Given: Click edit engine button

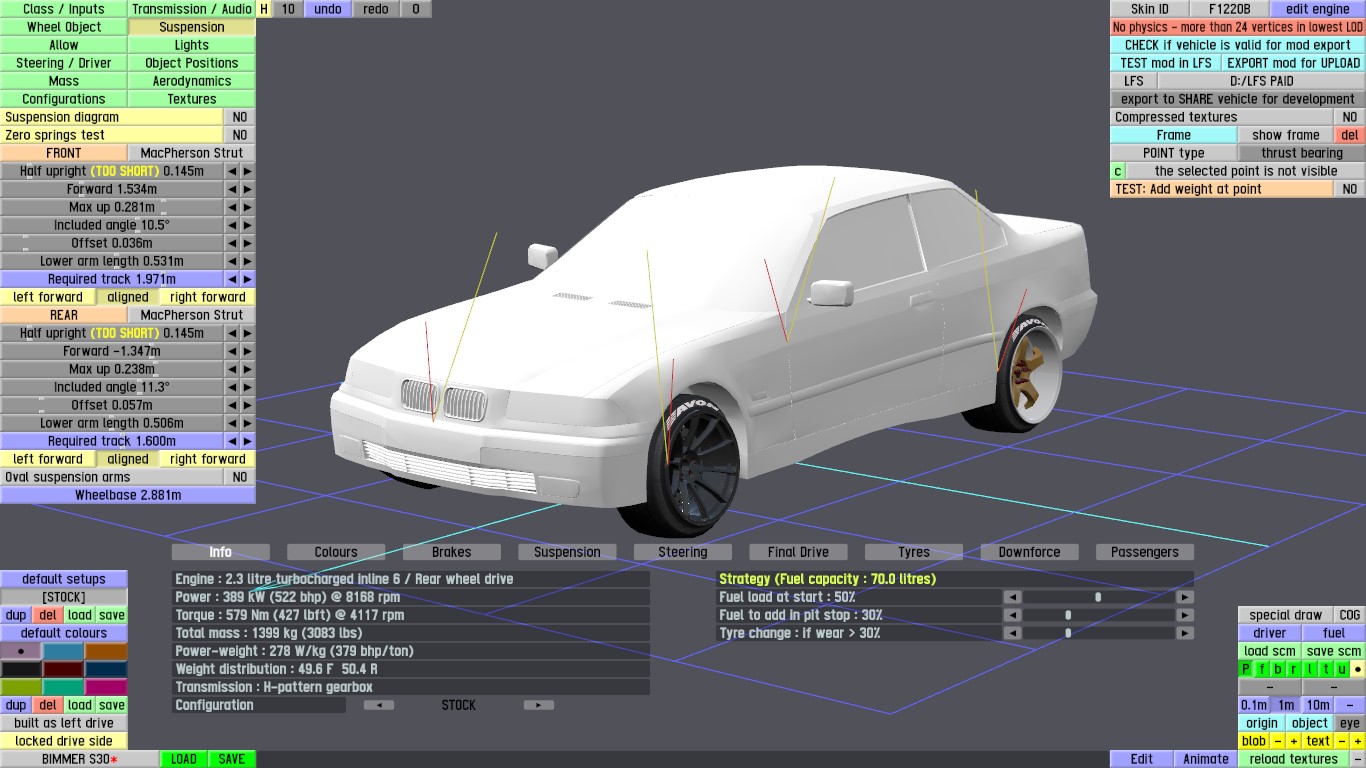Looking at the screenshot, I should pyautogui.click(x=1318, y=9).
